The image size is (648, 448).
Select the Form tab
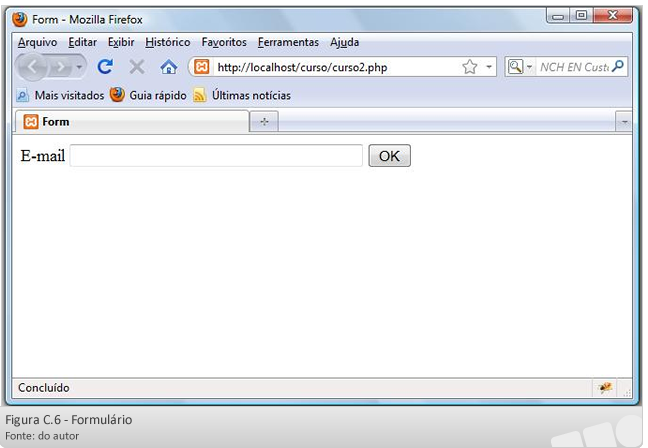132,122
